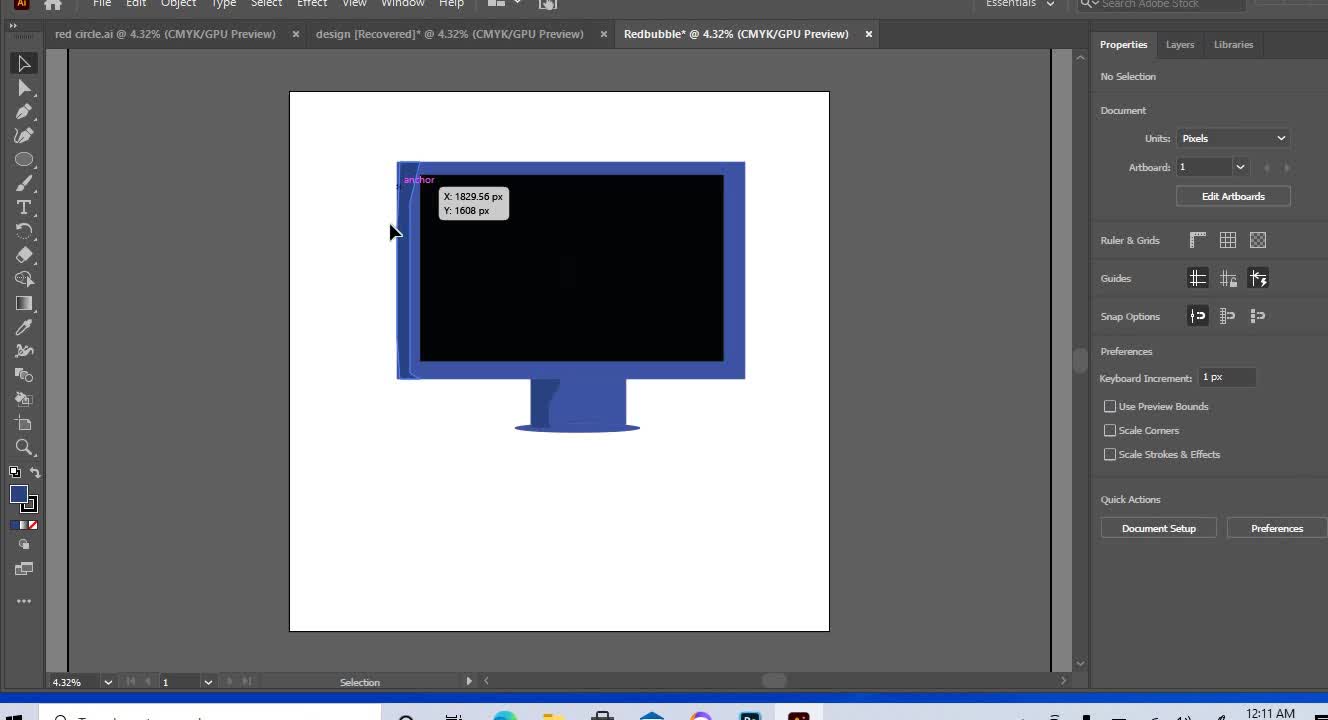Open the Effect menu
This screenshot has width=1328, height=720.
pyautogui.click(x=312, y=4)
